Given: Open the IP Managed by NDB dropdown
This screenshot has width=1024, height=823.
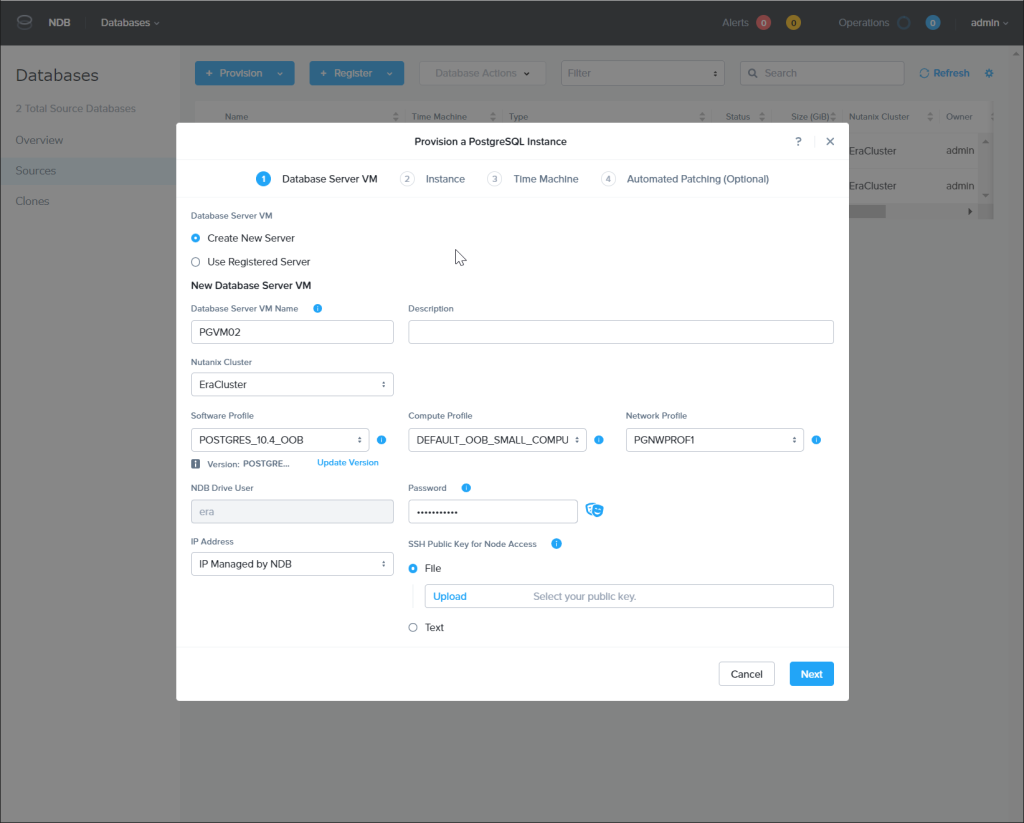Looking at the screenshot, I should click(292, 563).
